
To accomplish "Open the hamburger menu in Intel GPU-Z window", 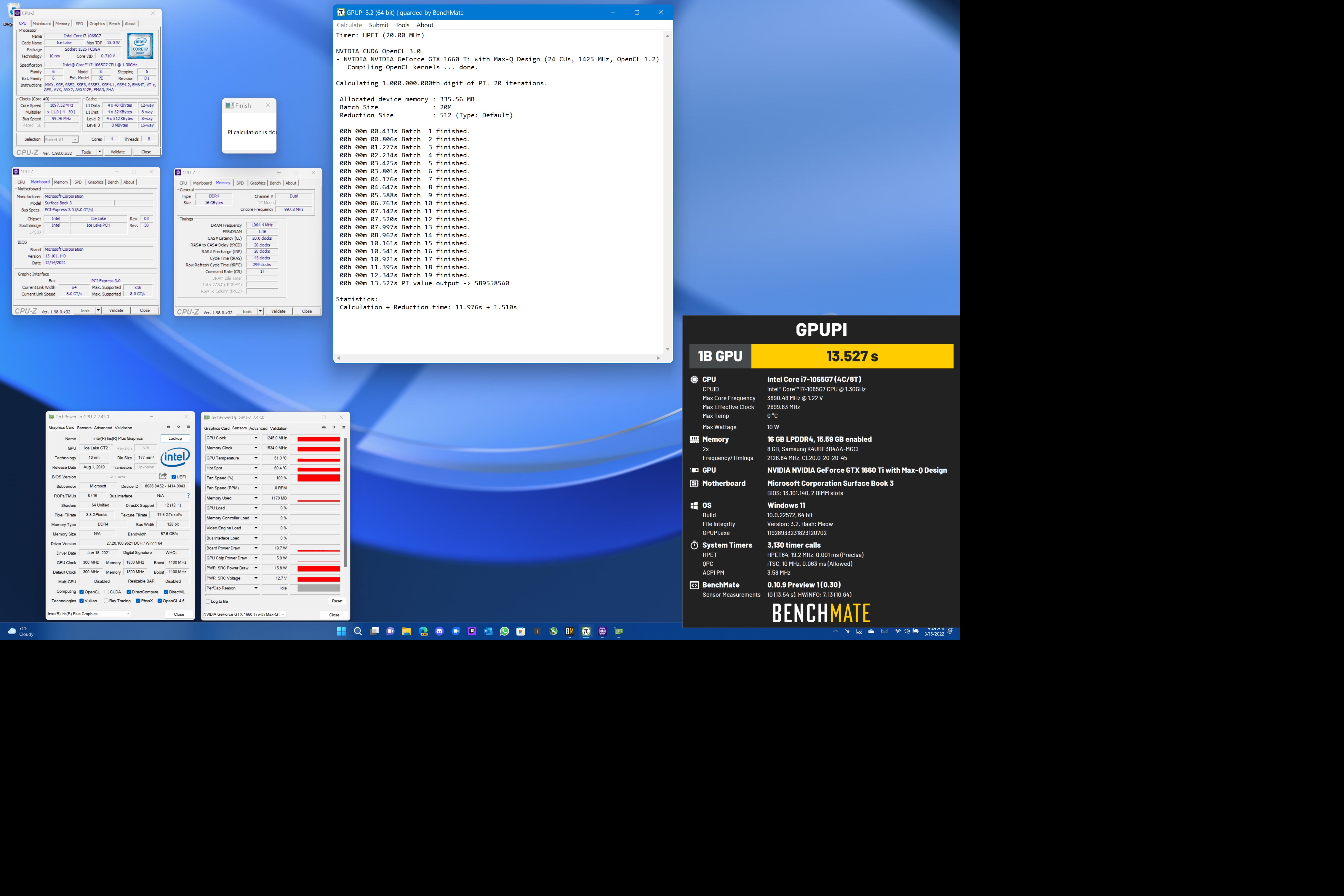I will coord(188,427).
